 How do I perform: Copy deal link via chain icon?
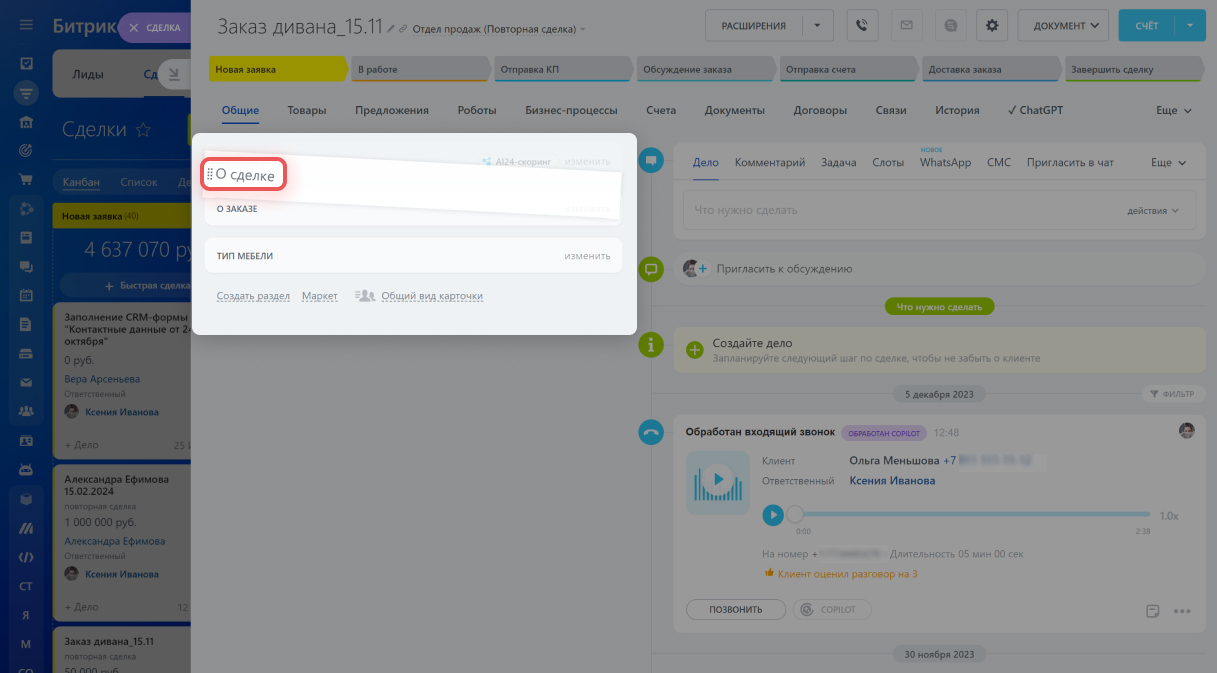(403, 29)
